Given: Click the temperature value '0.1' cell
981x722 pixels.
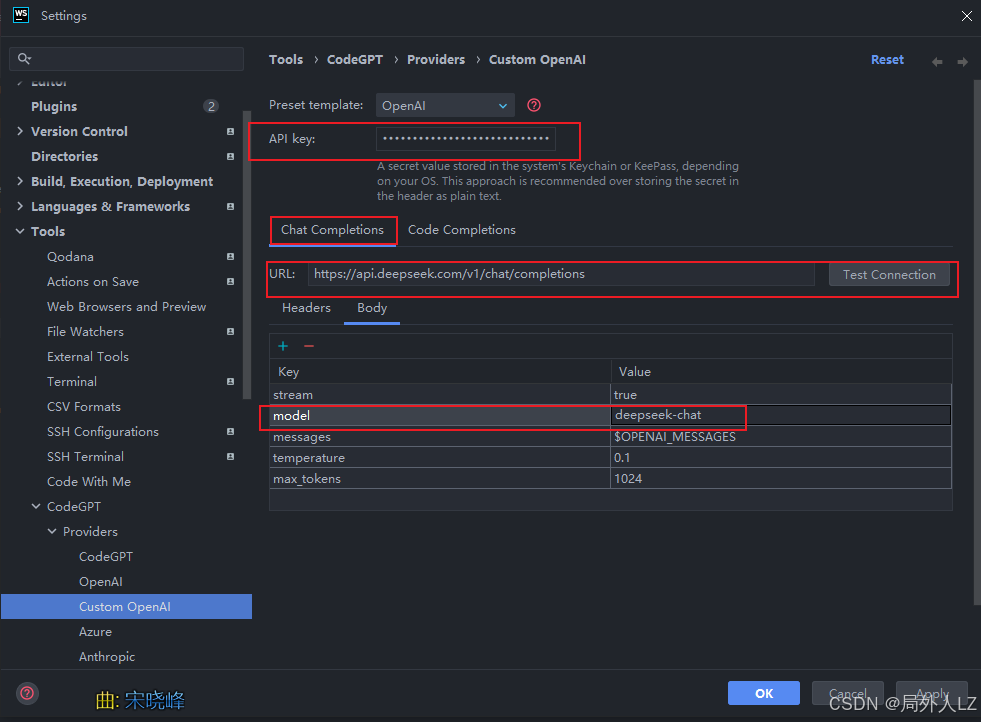Looking at the screenshot, I should pos(780,457).
